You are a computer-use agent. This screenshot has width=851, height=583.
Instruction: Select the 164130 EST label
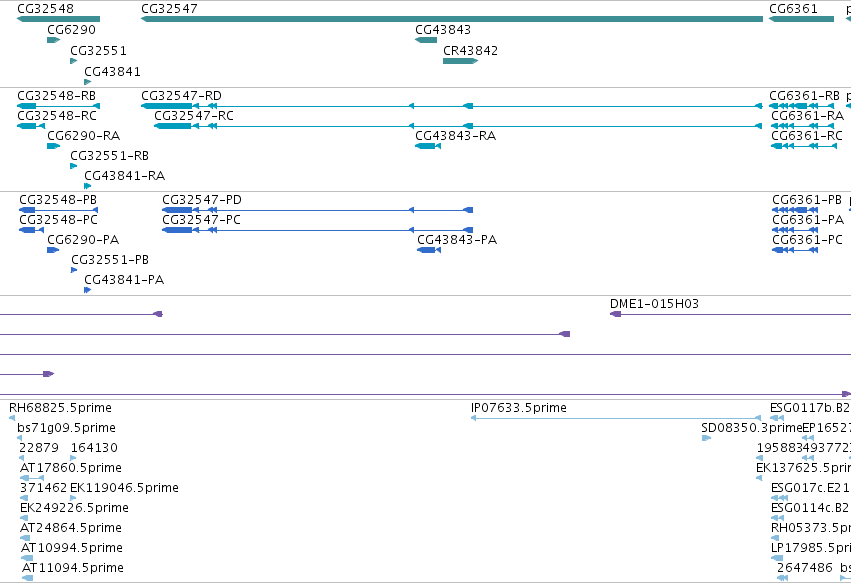click(94, 448)
